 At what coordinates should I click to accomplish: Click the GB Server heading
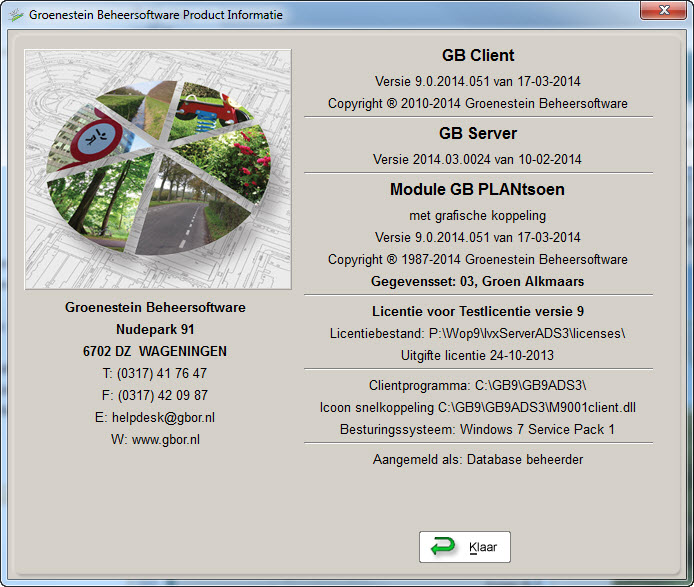pyautogui.click(x=478, y=134)
